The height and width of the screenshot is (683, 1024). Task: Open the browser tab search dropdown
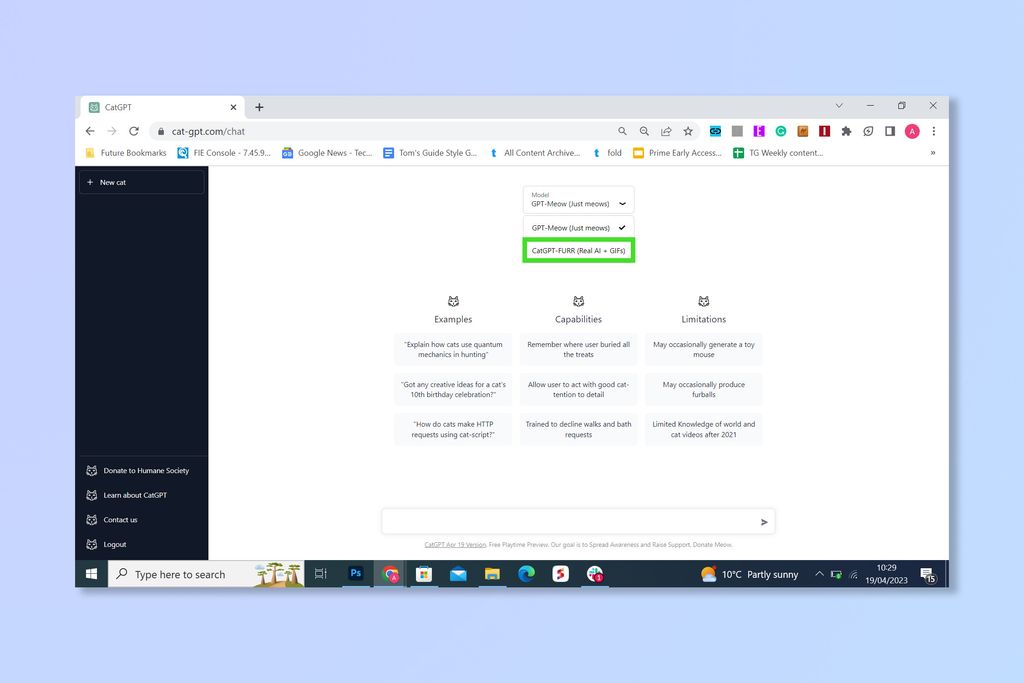(x=839, y=105)
